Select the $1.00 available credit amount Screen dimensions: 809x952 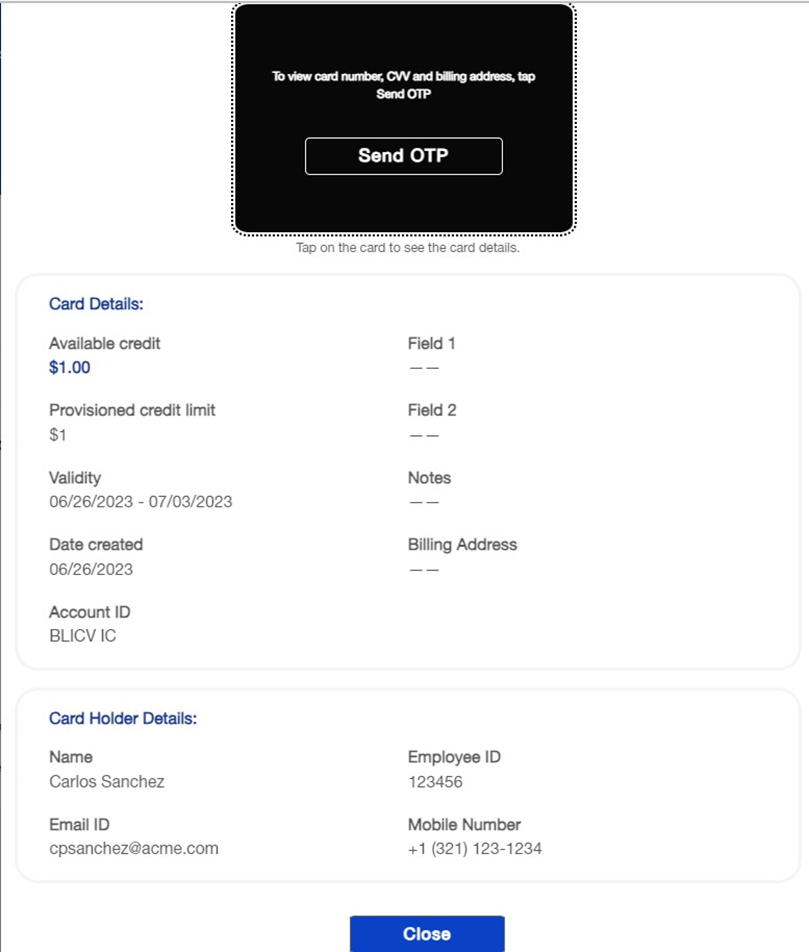pos(69,367)
